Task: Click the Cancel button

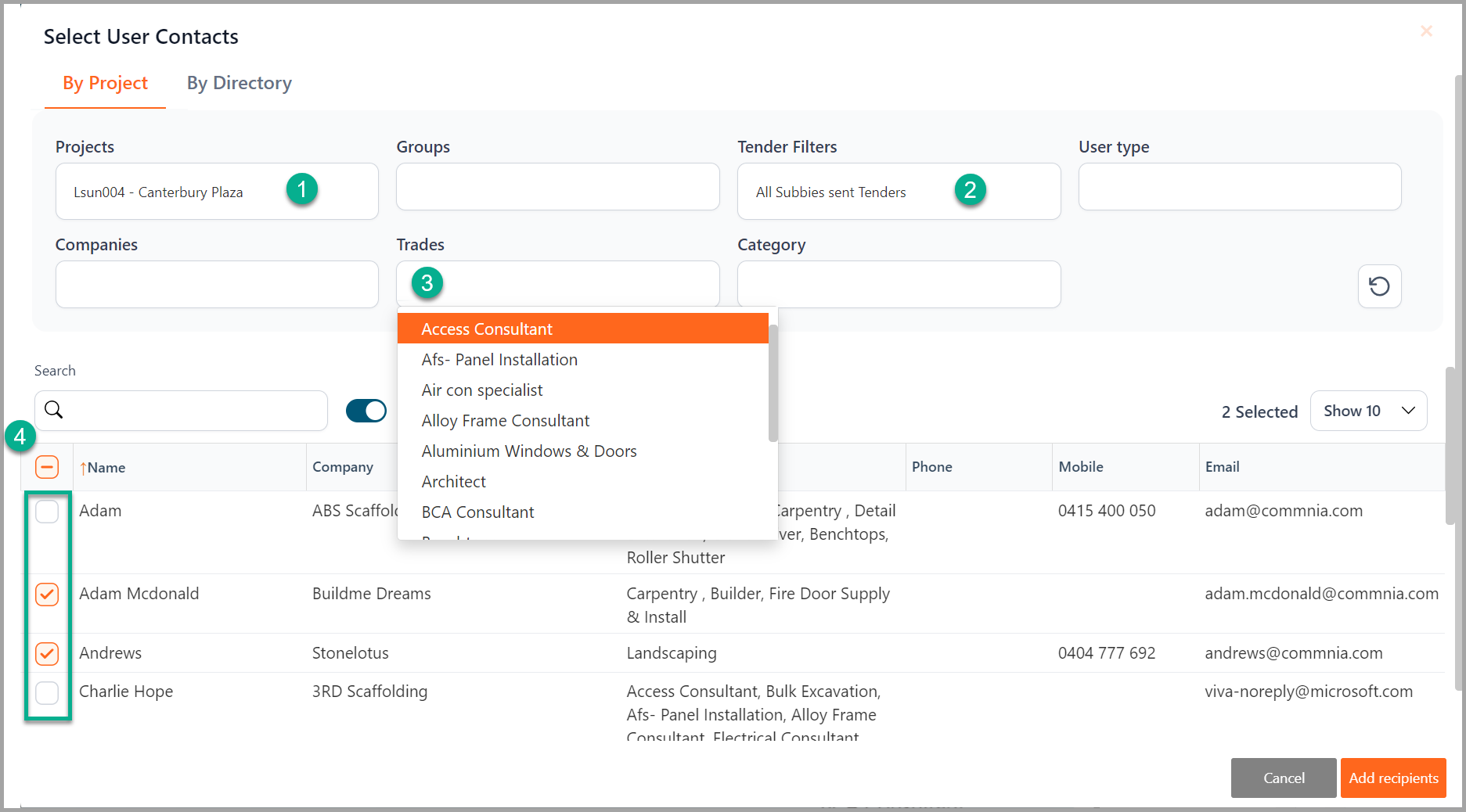Action: coord(1284,778)
